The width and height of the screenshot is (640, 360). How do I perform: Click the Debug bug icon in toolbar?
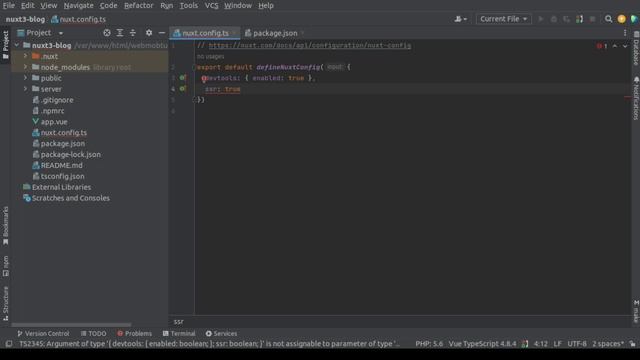coord(553,19)
